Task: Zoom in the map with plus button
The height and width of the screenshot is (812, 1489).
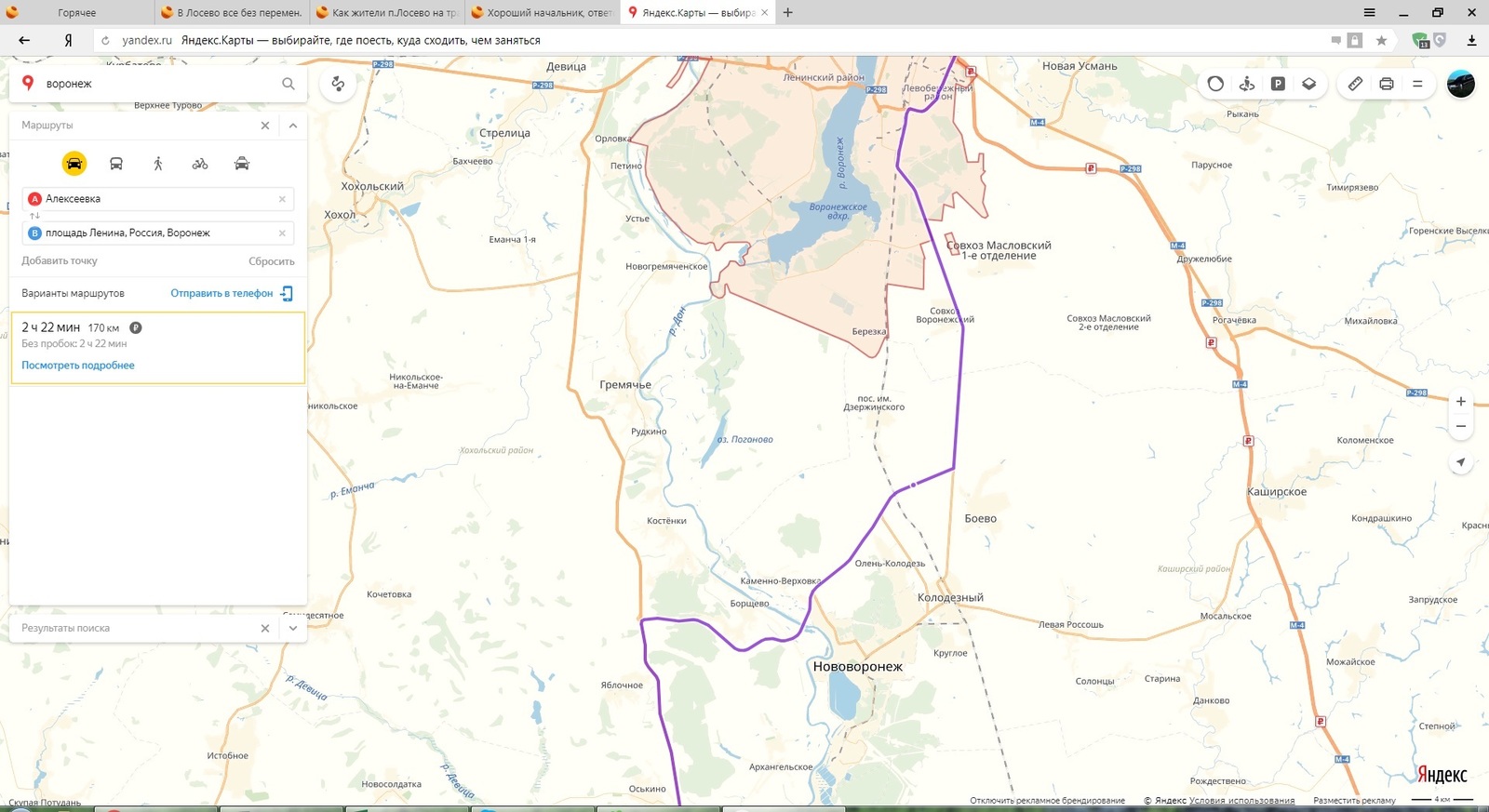Action: [1460, 402]
